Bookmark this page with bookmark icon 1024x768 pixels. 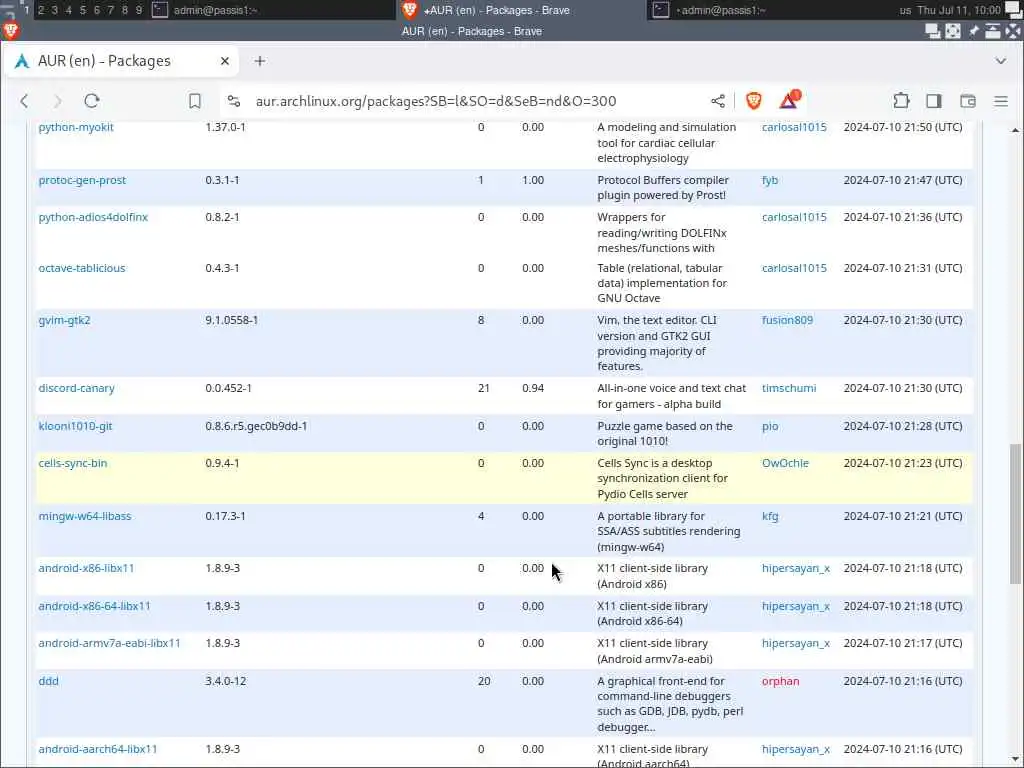click(195, 101)
